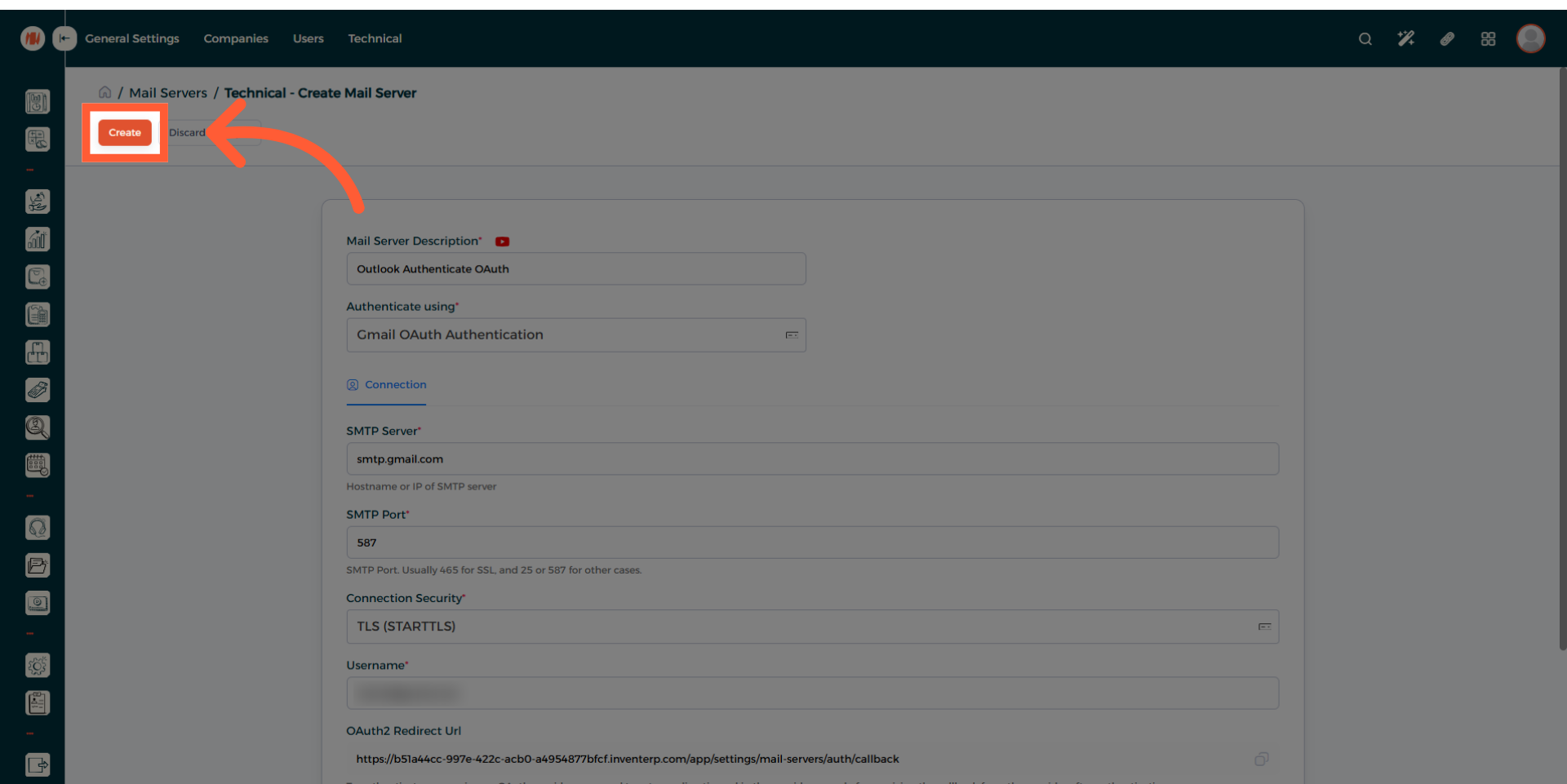Click the orange Create button
Screen dimensions: 1567x784
[125, 132]
